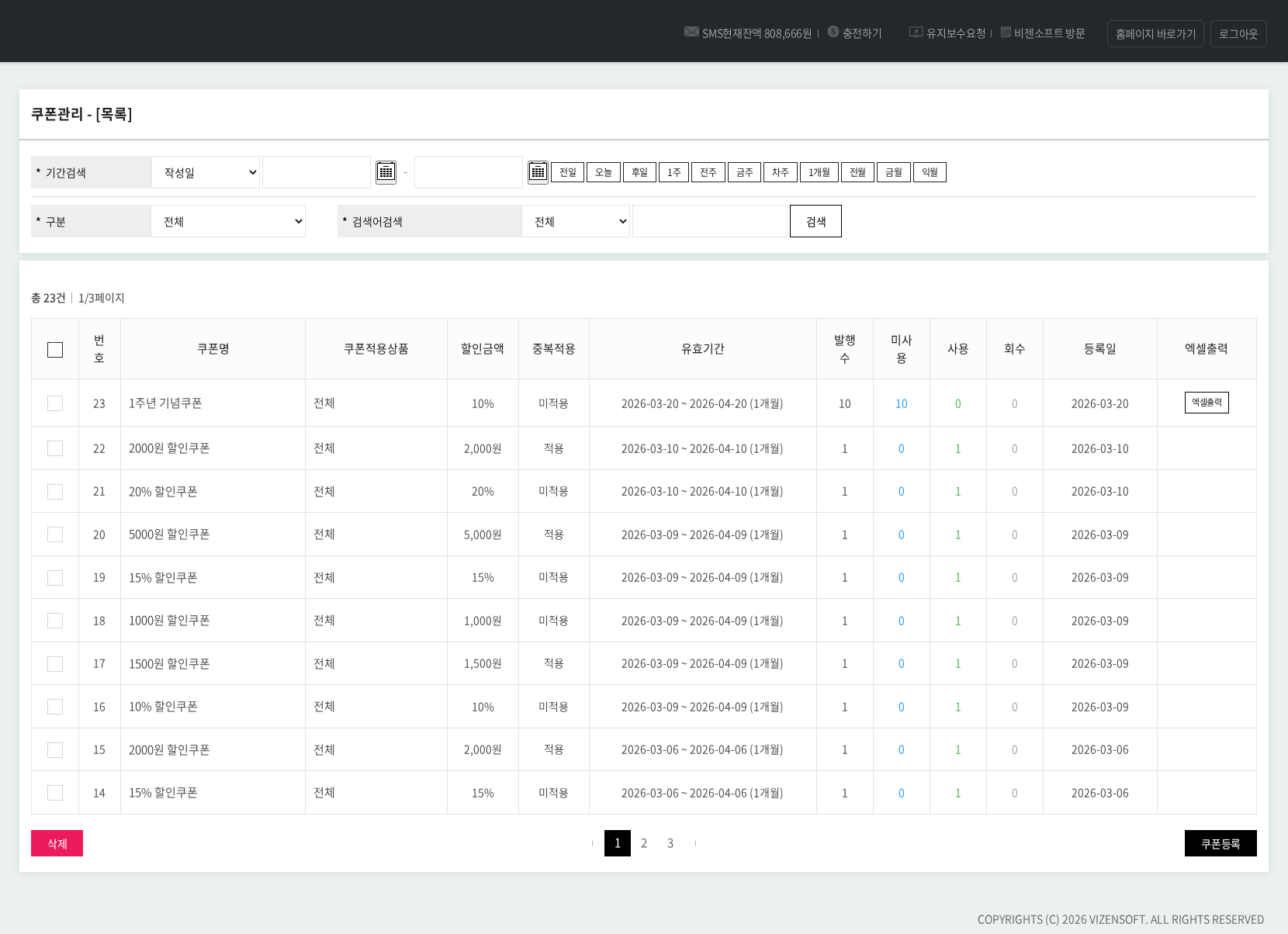Click the SMS balance envelope icon
1288x934 pixels.
[691, 32]
